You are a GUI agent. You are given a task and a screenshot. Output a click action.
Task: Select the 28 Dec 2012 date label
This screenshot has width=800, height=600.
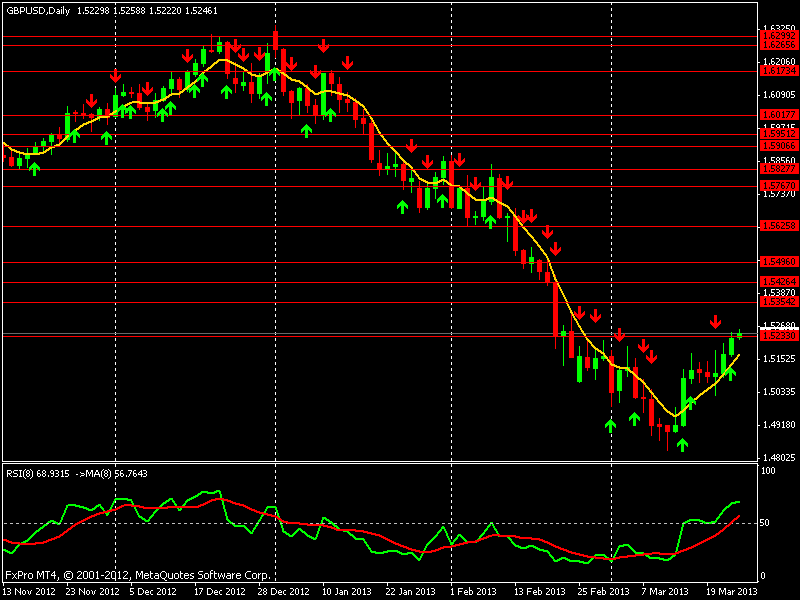283,592
